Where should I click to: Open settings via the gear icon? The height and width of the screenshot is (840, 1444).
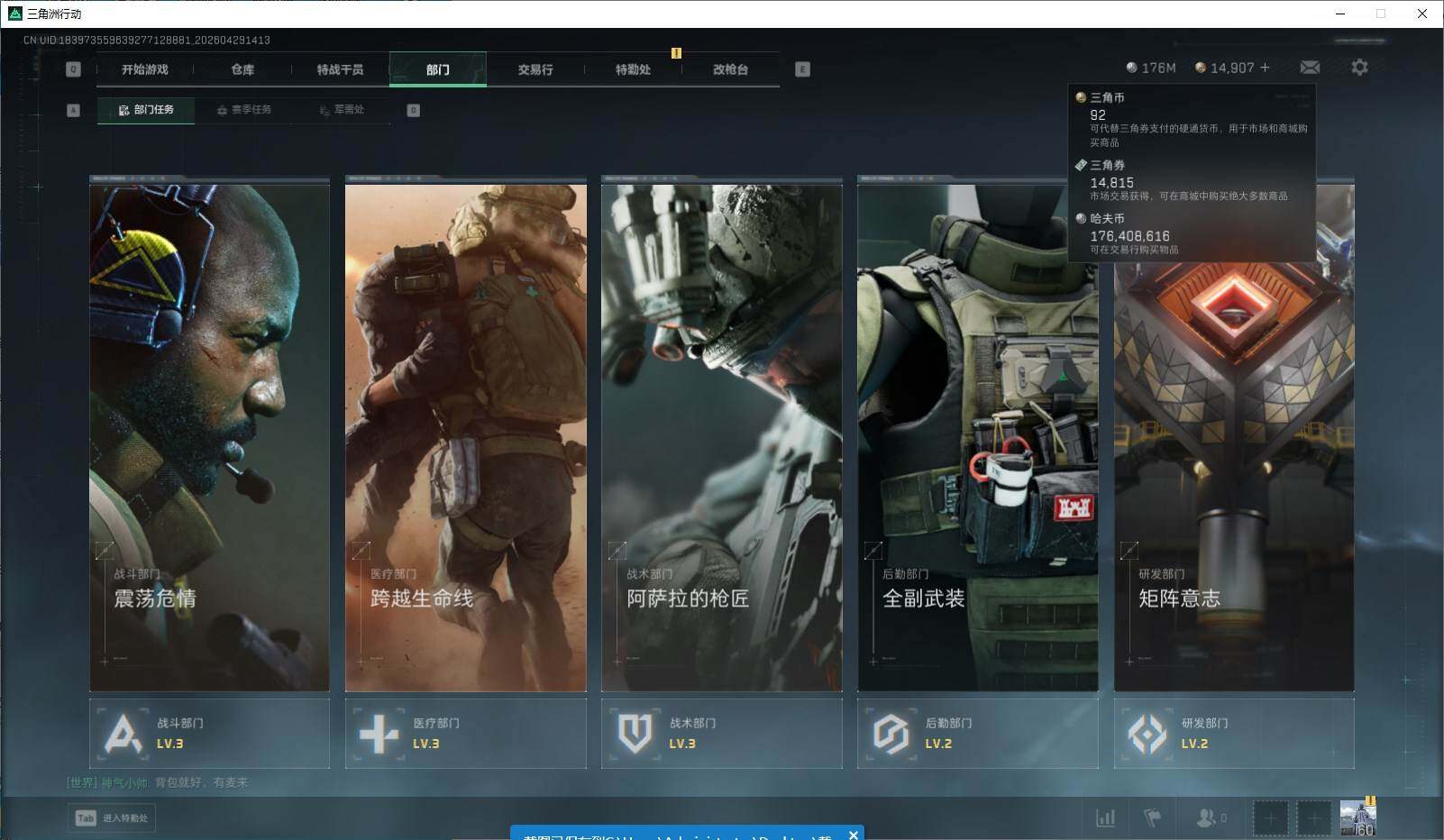[1359, 68]
